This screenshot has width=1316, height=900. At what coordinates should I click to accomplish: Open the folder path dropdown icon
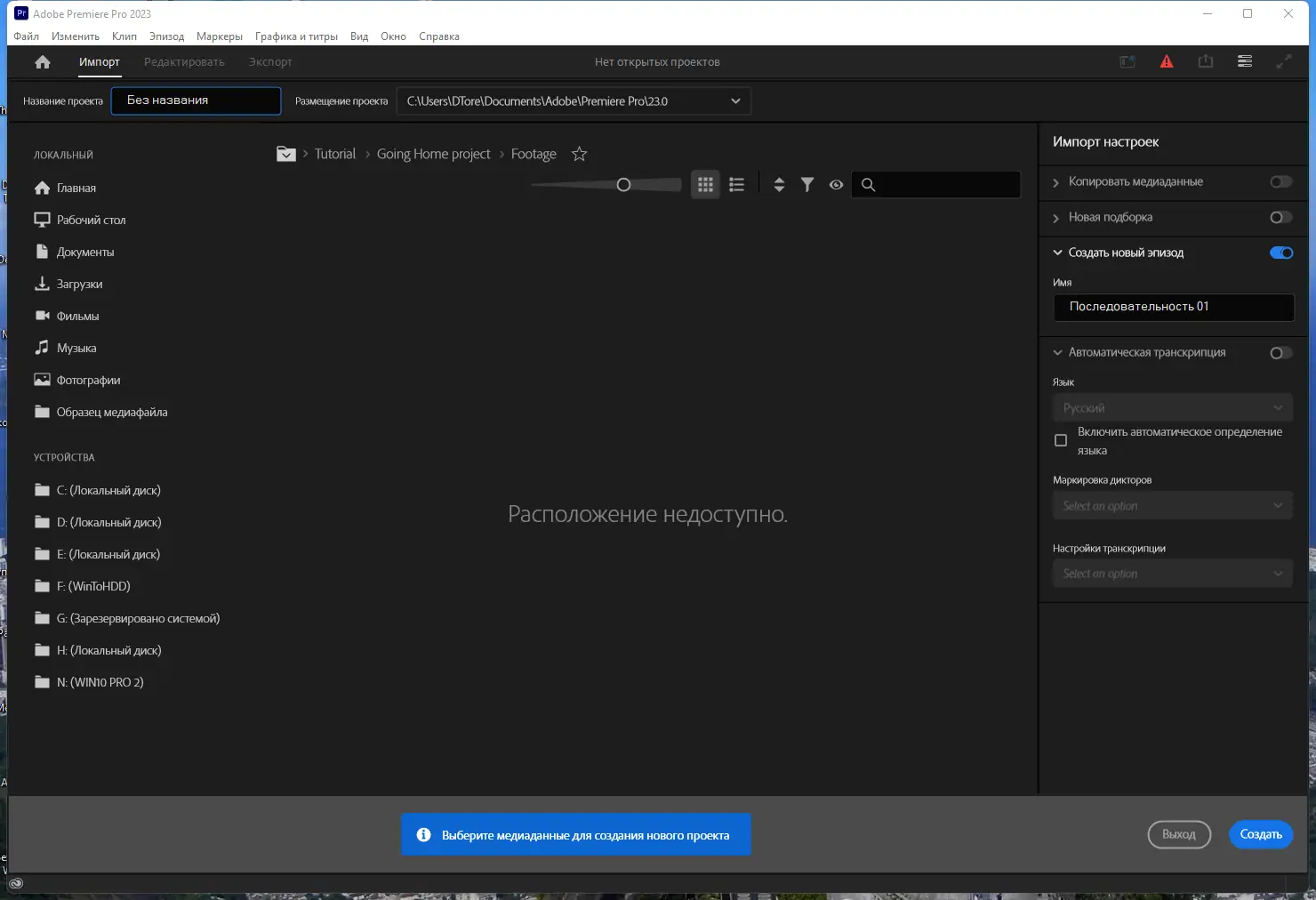click(x=285, y=154)
